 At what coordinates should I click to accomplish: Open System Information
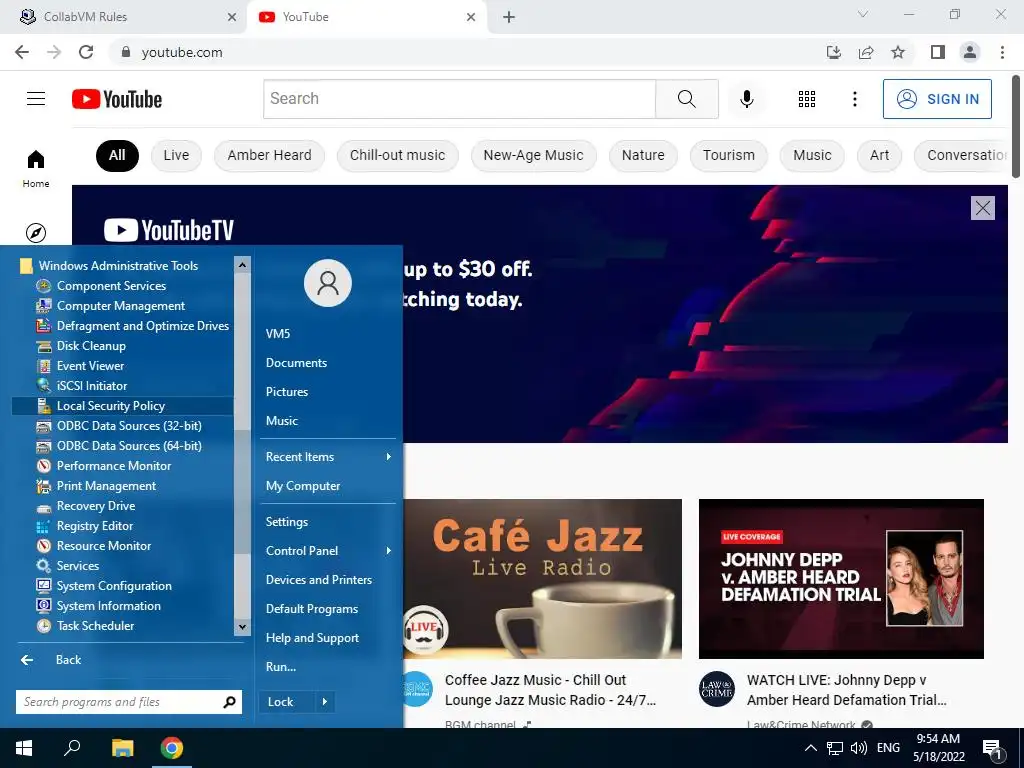(108, 605)
